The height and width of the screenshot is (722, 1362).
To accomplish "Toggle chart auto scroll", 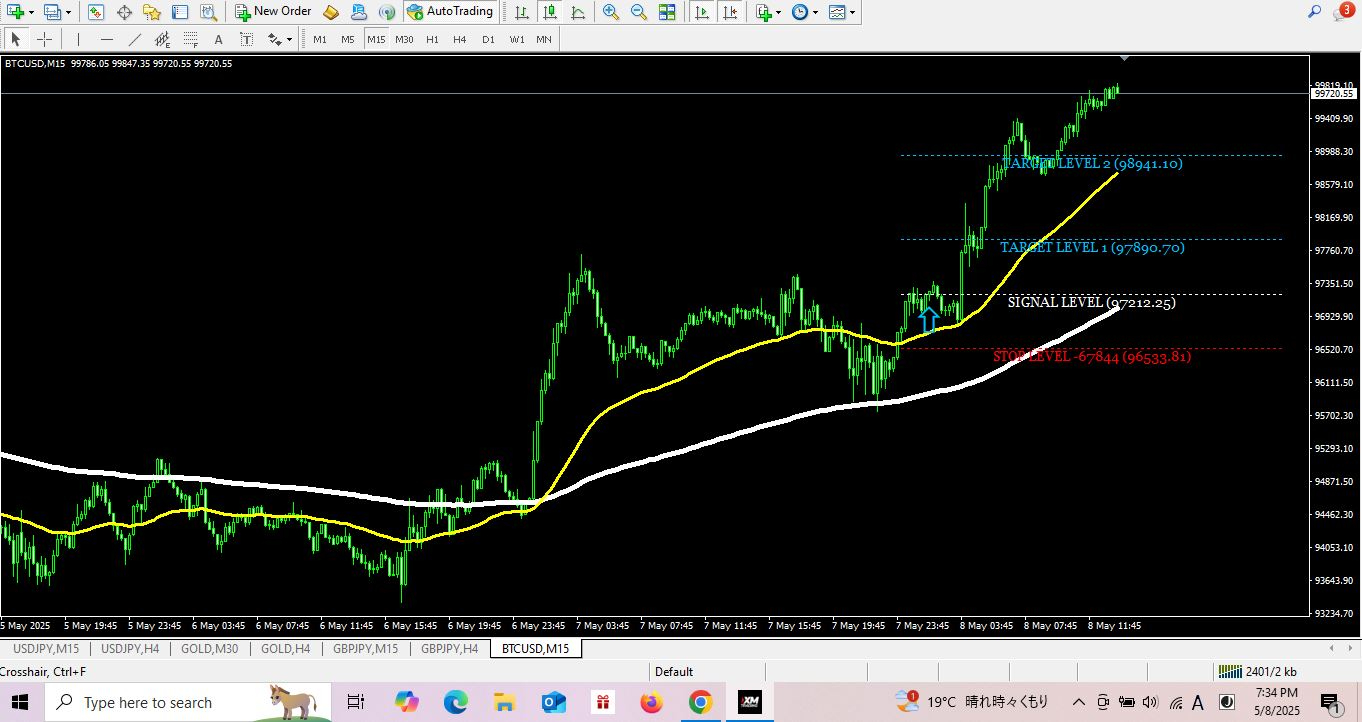I will coord(703,12).
